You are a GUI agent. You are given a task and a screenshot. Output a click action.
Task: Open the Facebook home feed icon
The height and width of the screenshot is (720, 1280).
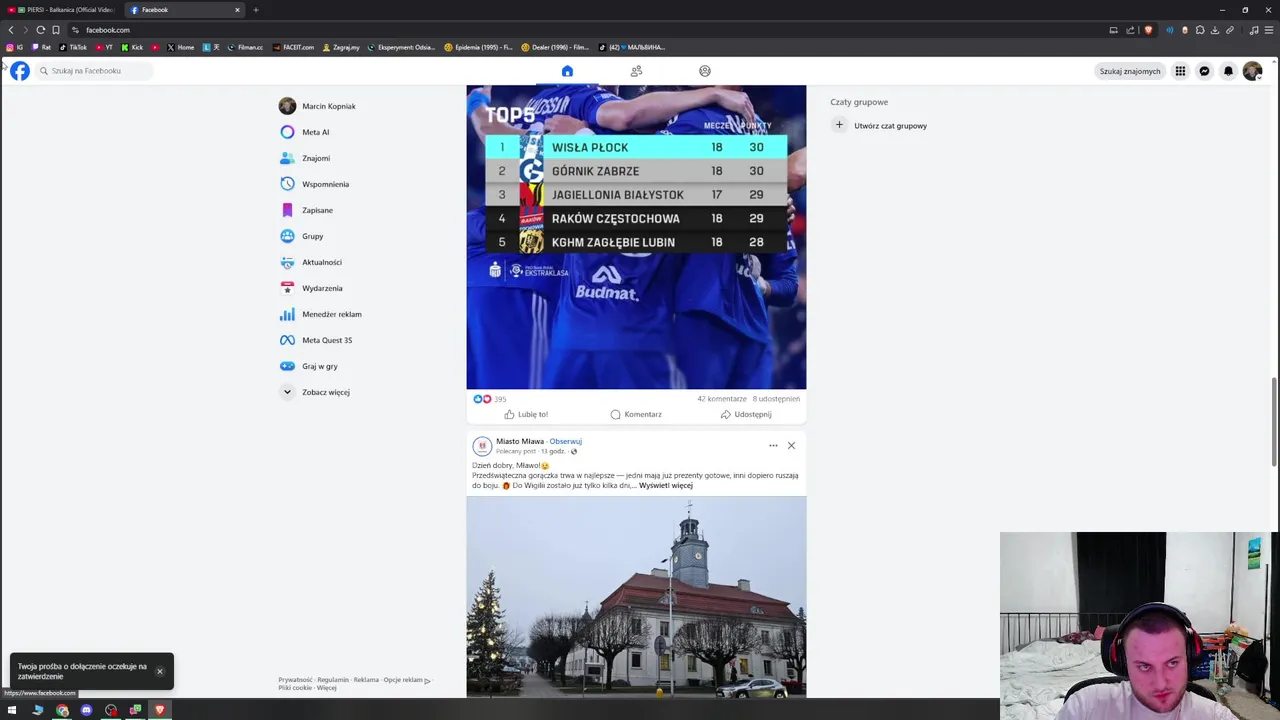point(567,71)
